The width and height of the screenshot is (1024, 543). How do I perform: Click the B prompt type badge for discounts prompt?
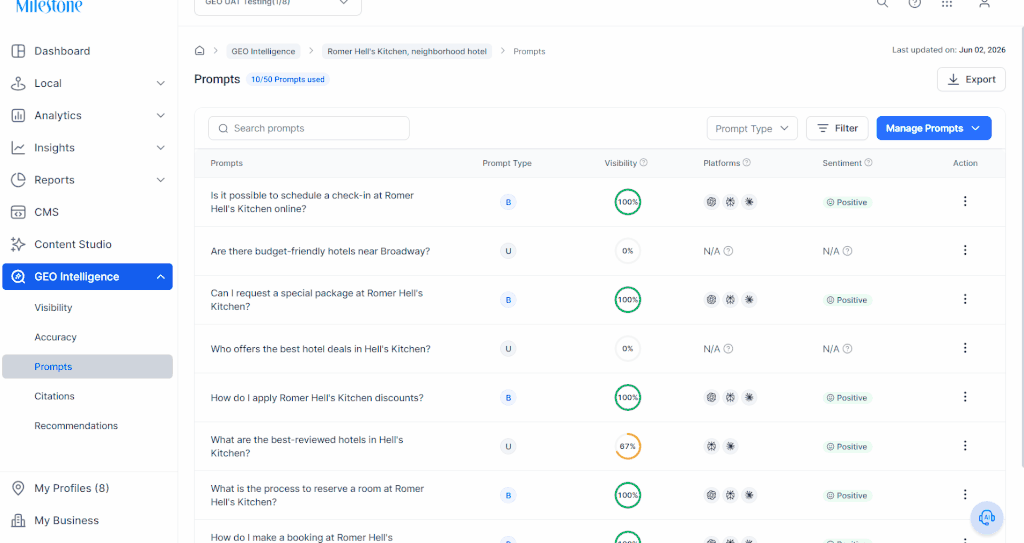tap(508, 397)
